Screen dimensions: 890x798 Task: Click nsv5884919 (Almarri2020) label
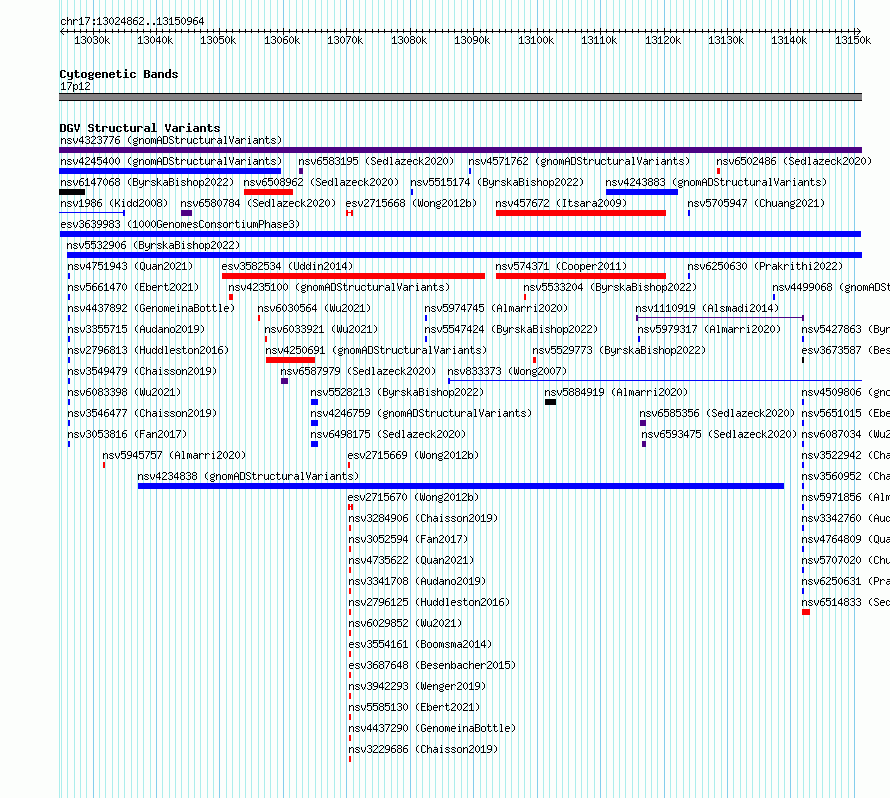tap(616, 392)
